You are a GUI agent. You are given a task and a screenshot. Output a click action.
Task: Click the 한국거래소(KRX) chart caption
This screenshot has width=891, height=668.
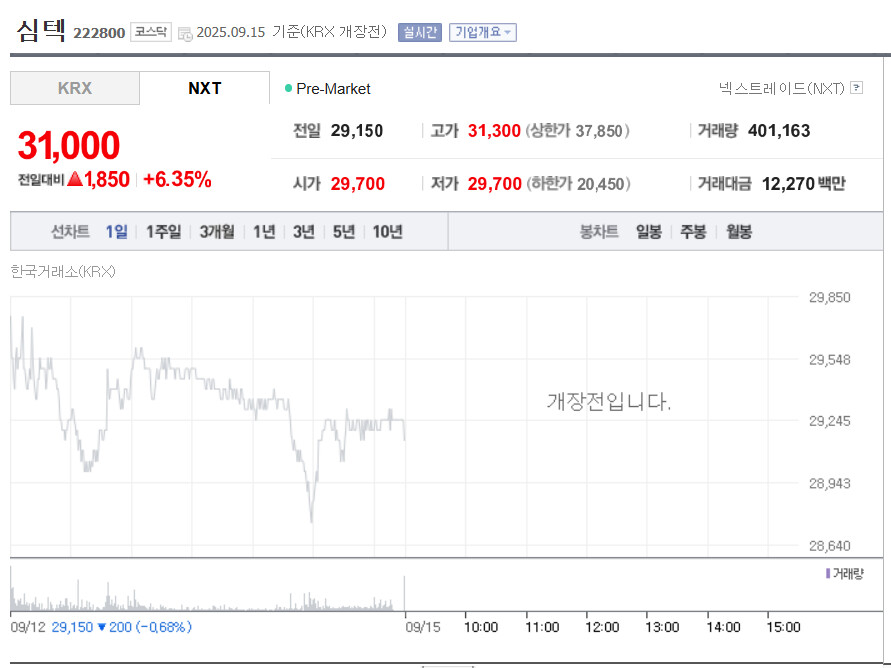[x=63, y=272]
